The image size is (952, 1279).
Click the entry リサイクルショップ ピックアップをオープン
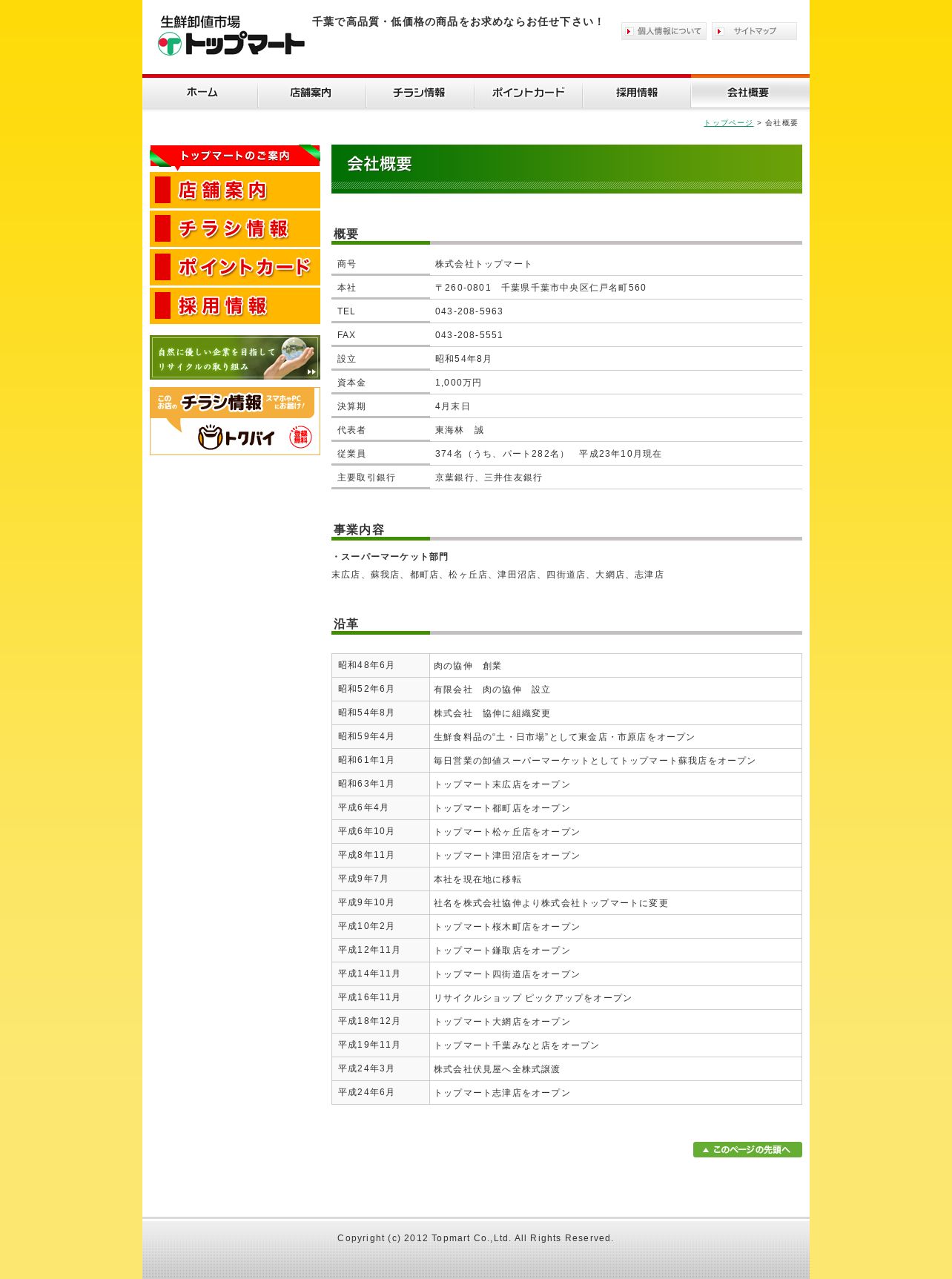click(x=533, y=998)
